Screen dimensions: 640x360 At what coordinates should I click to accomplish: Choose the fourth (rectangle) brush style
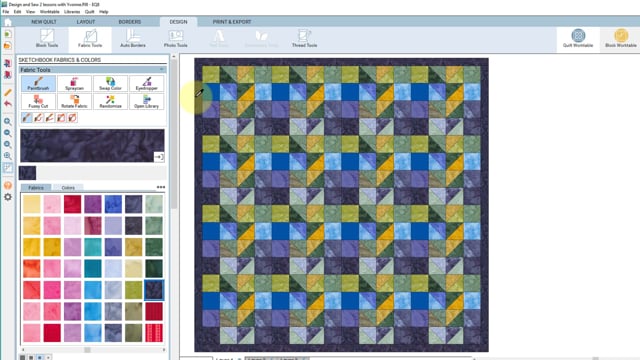[61, 118]
